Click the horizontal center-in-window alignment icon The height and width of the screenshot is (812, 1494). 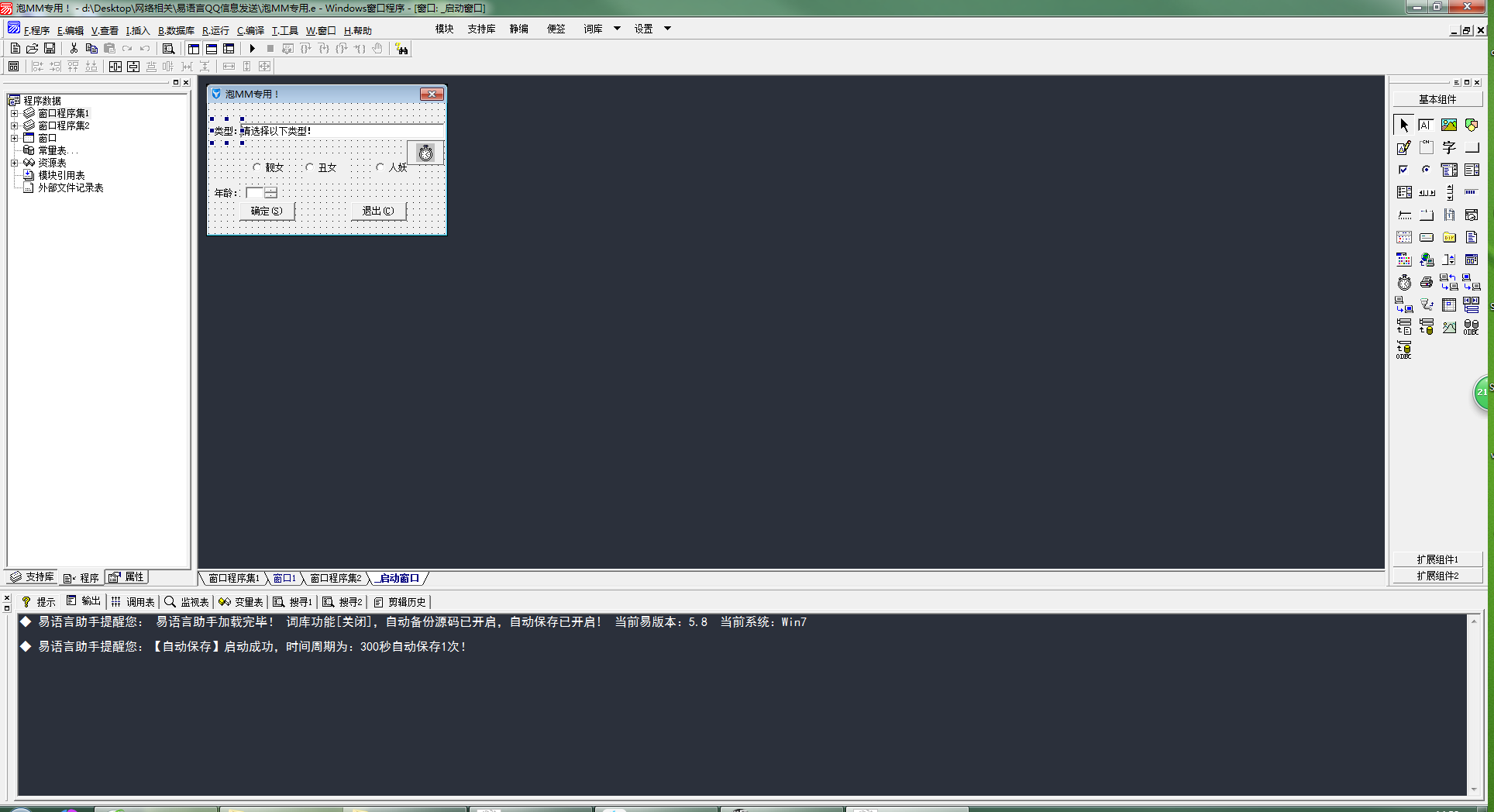point(115,67)
